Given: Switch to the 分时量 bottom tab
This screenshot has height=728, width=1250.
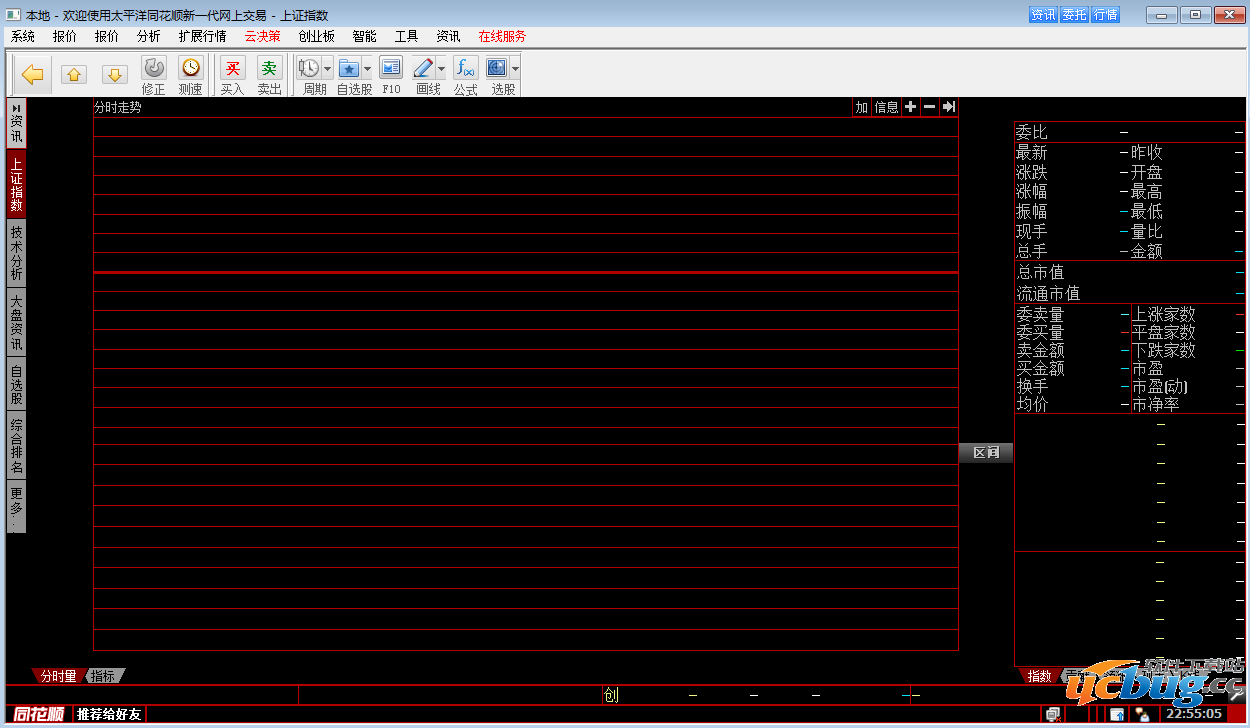Looking at the screenshot, I should pyautogui.click(x=58, y=676).
